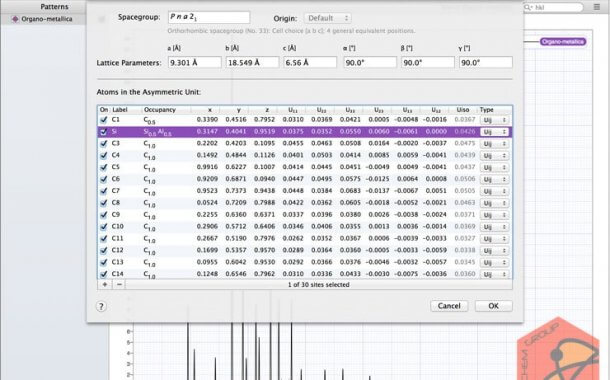Select the C11 atom row label

click(117, 238)
